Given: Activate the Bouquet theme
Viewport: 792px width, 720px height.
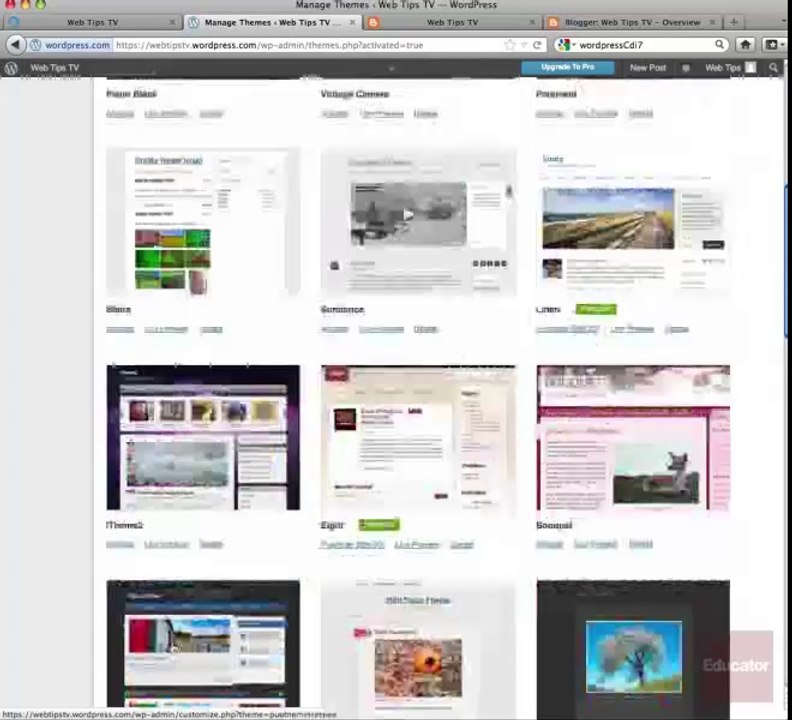Looking at the screenshot, I should (550, 544).
